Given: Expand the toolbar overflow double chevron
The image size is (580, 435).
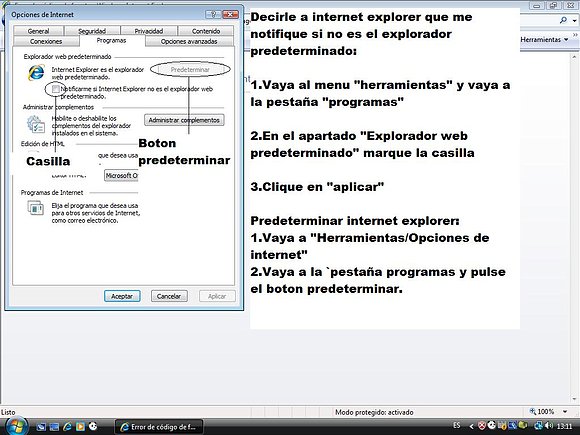Looking at the screenshot, I should point(575,35).
